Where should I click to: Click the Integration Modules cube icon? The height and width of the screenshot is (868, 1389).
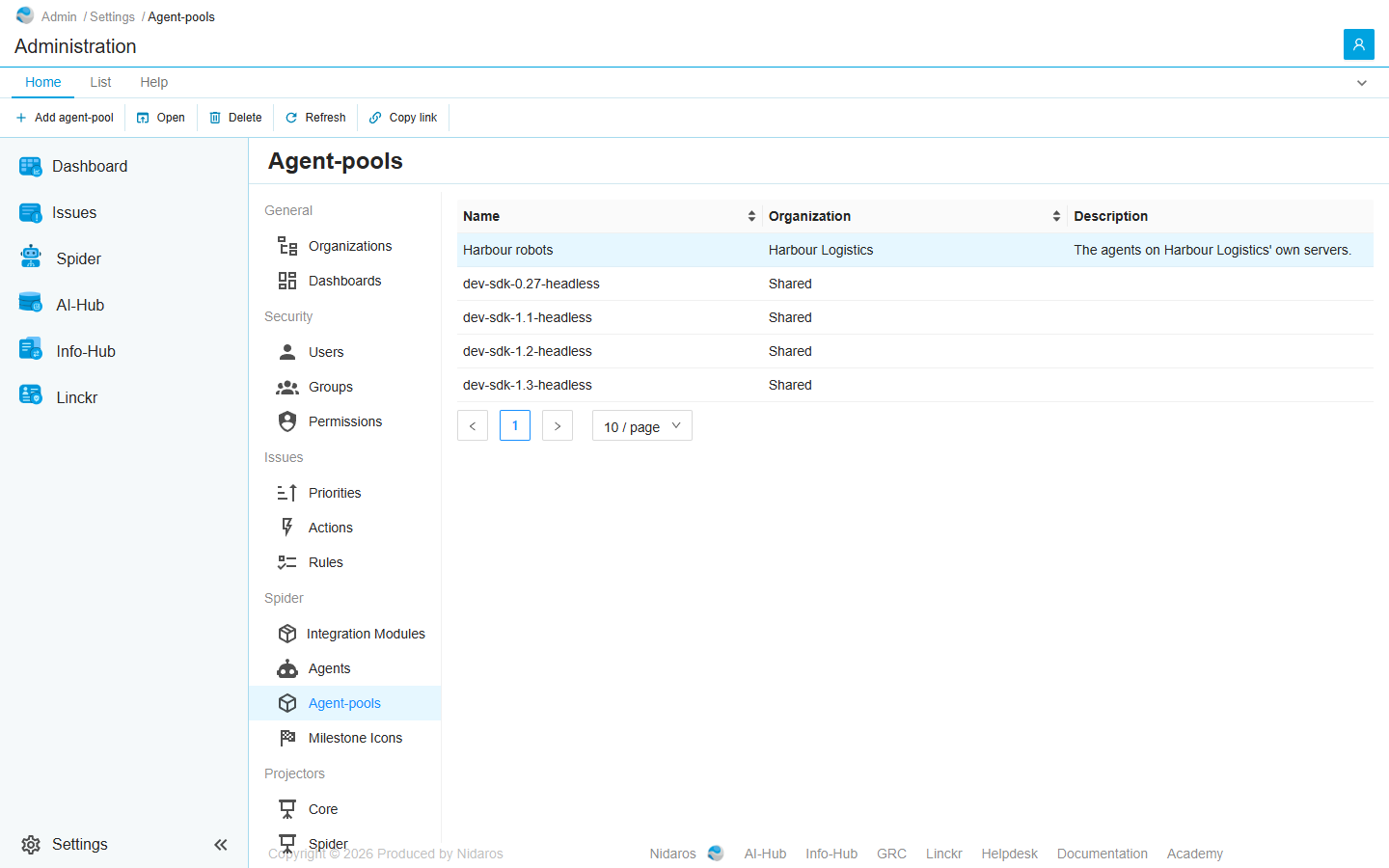click(287, 634)
